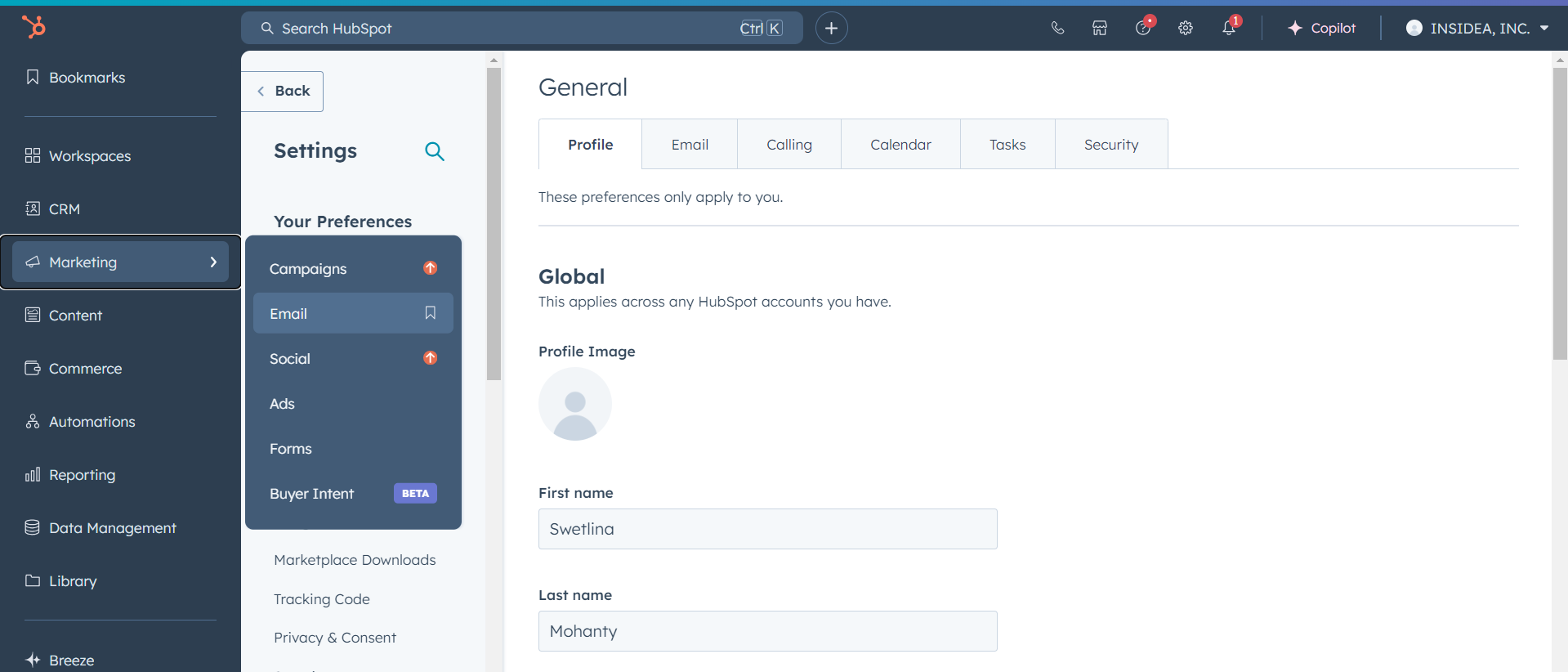Click the settings sidebar scrollbar

tap(494, 224)
